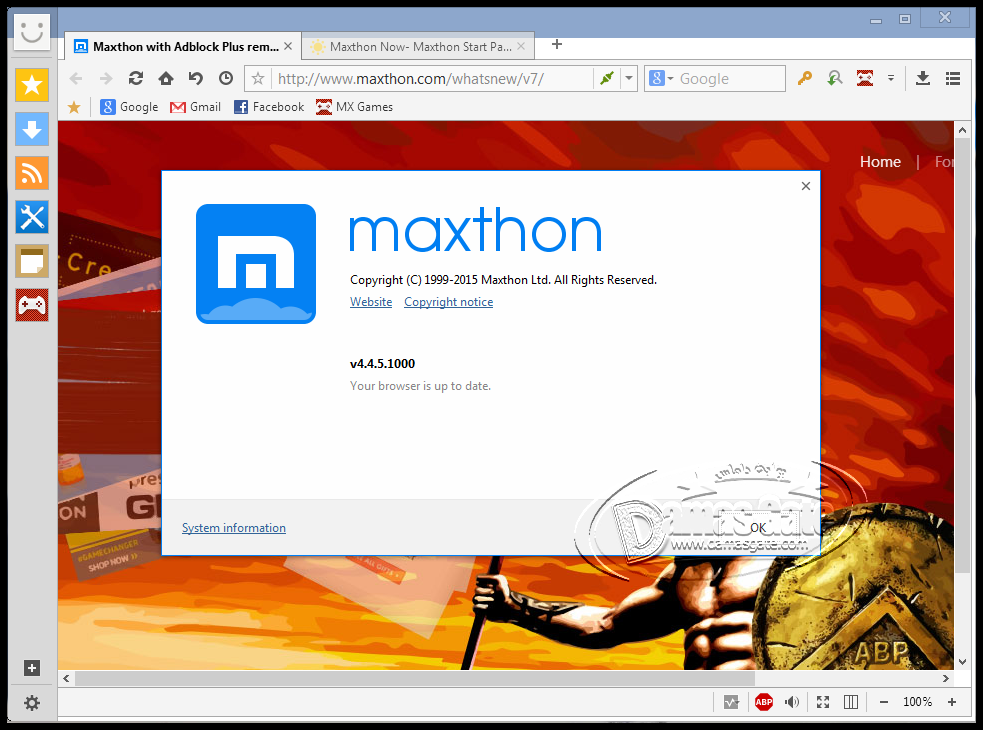Image resolution: width=983 pixels, height=730 pixels.
Task: Click into the URL address field
Action: click(433, 78)
